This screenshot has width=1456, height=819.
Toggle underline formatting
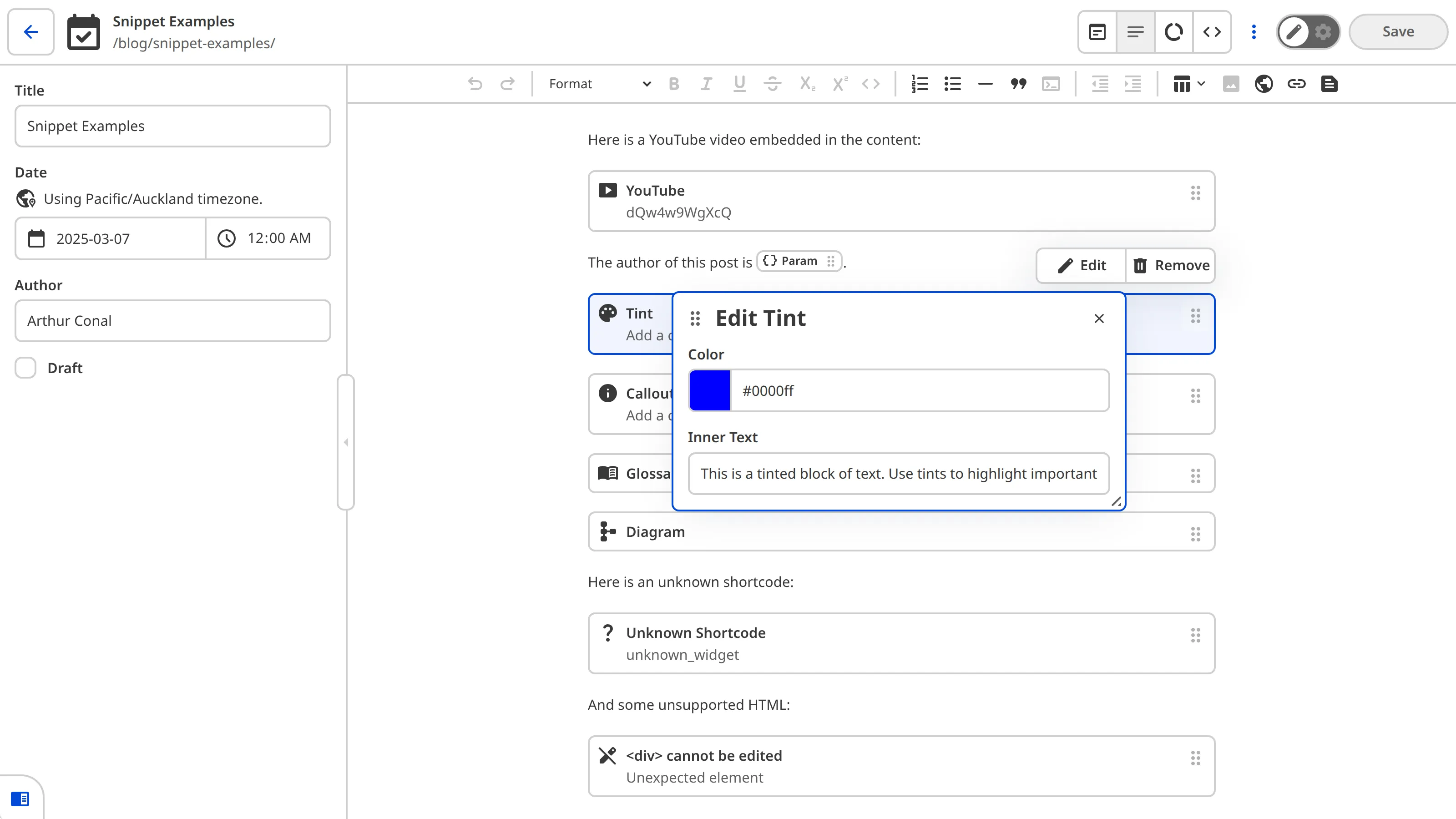click(739, 84)
